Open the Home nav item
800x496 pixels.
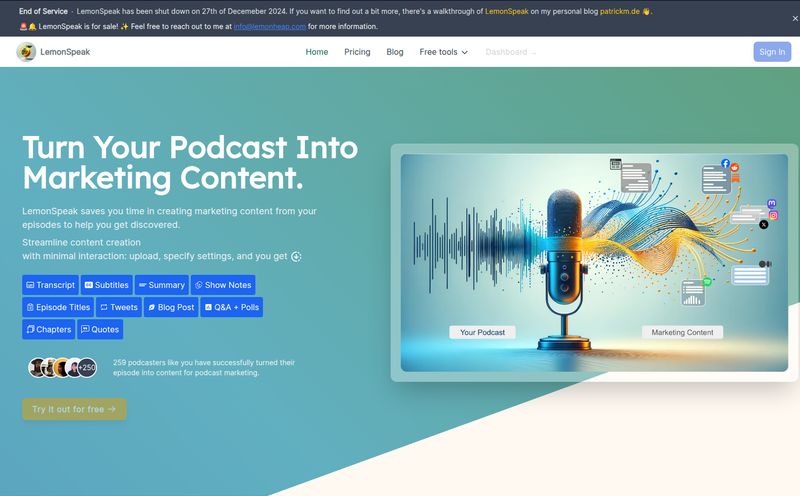point(317,52)
